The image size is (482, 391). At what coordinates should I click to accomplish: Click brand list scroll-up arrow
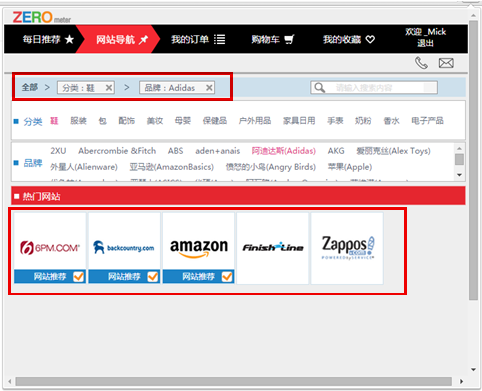459,148
